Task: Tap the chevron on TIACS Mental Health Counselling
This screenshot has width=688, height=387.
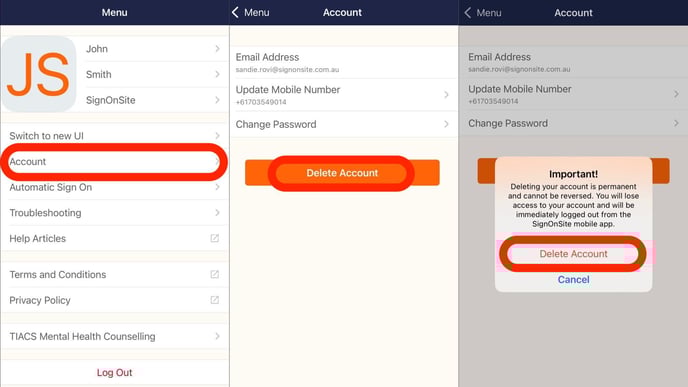Action: (218, 336)
